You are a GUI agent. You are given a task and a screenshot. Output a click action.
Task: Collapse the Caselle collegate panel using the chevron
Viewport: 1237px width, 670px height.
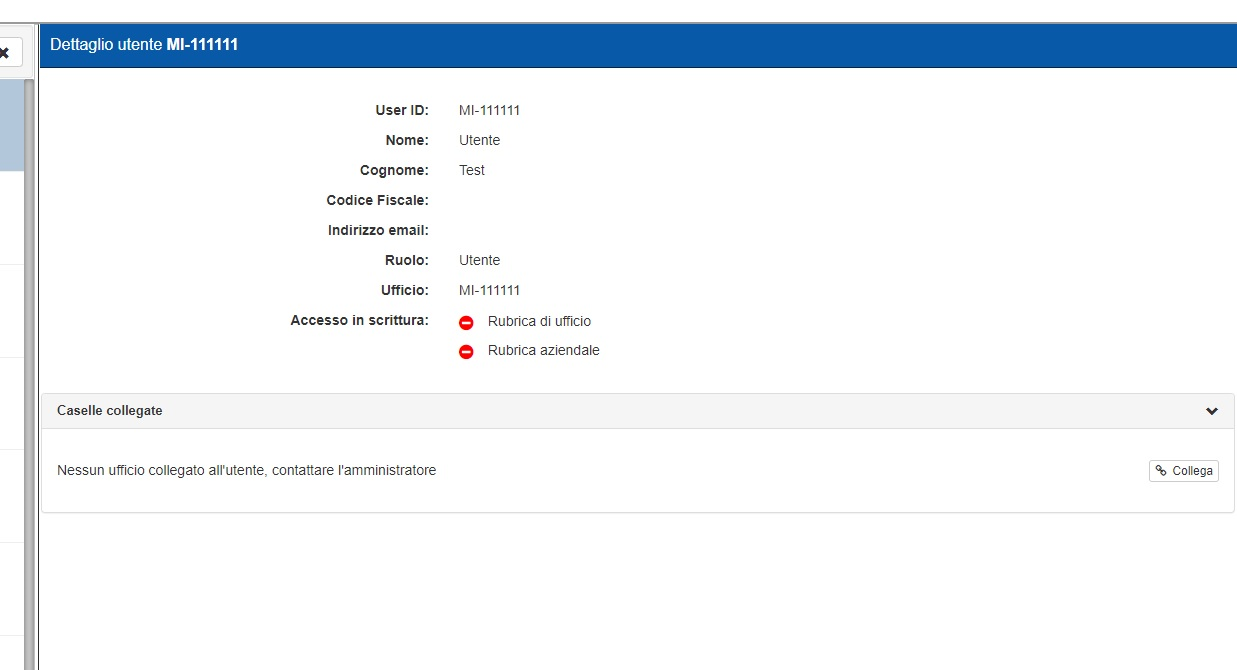coord(1211,411)
